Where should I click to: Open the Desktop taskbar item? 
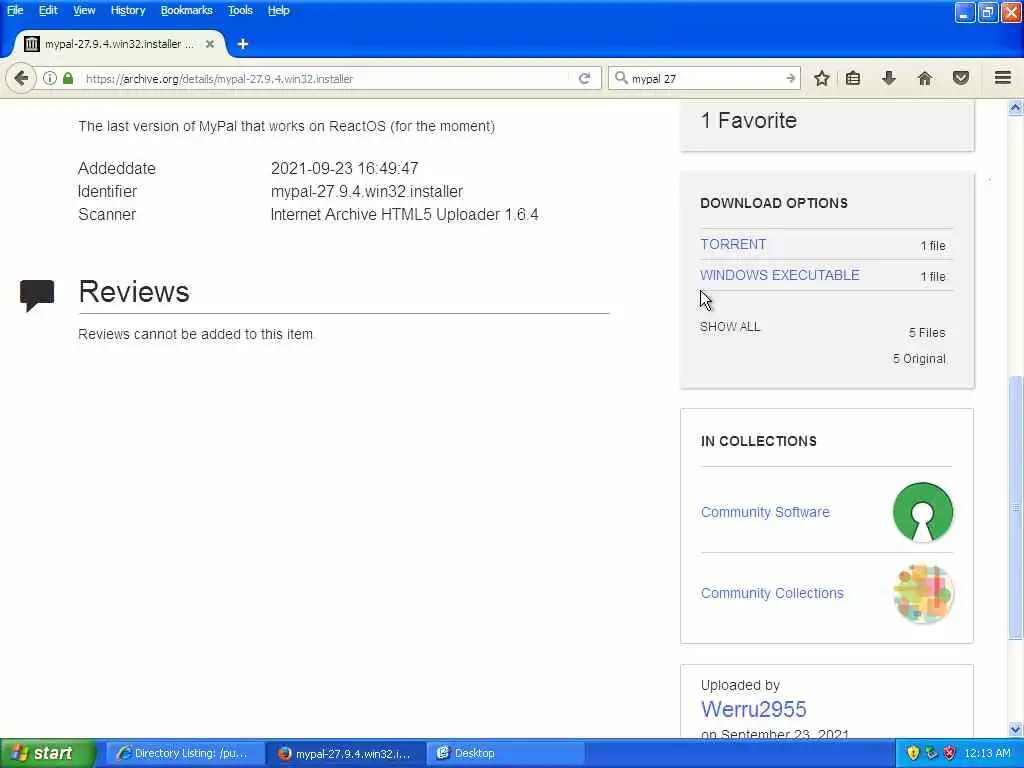click(506, 753)
